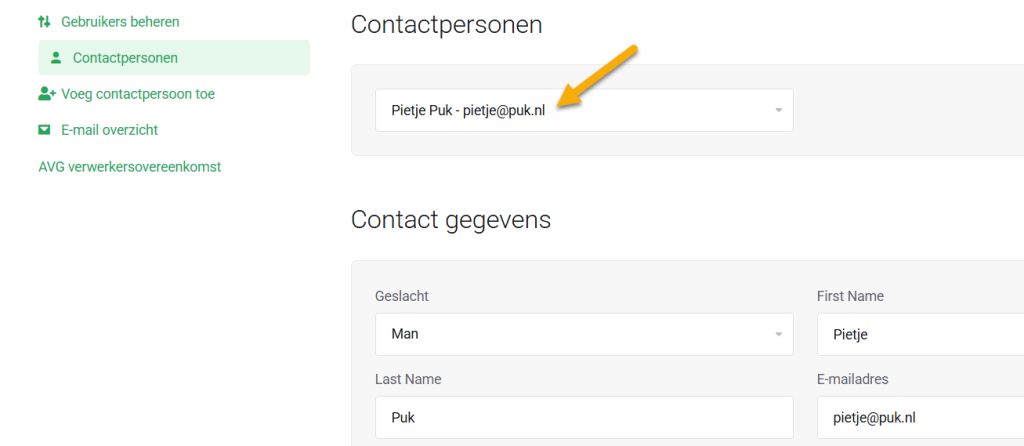Open the AVG verwerkersovereenkomst link
The width and height of the screenshot is (1024, 446).
click(x=129, y=167)
